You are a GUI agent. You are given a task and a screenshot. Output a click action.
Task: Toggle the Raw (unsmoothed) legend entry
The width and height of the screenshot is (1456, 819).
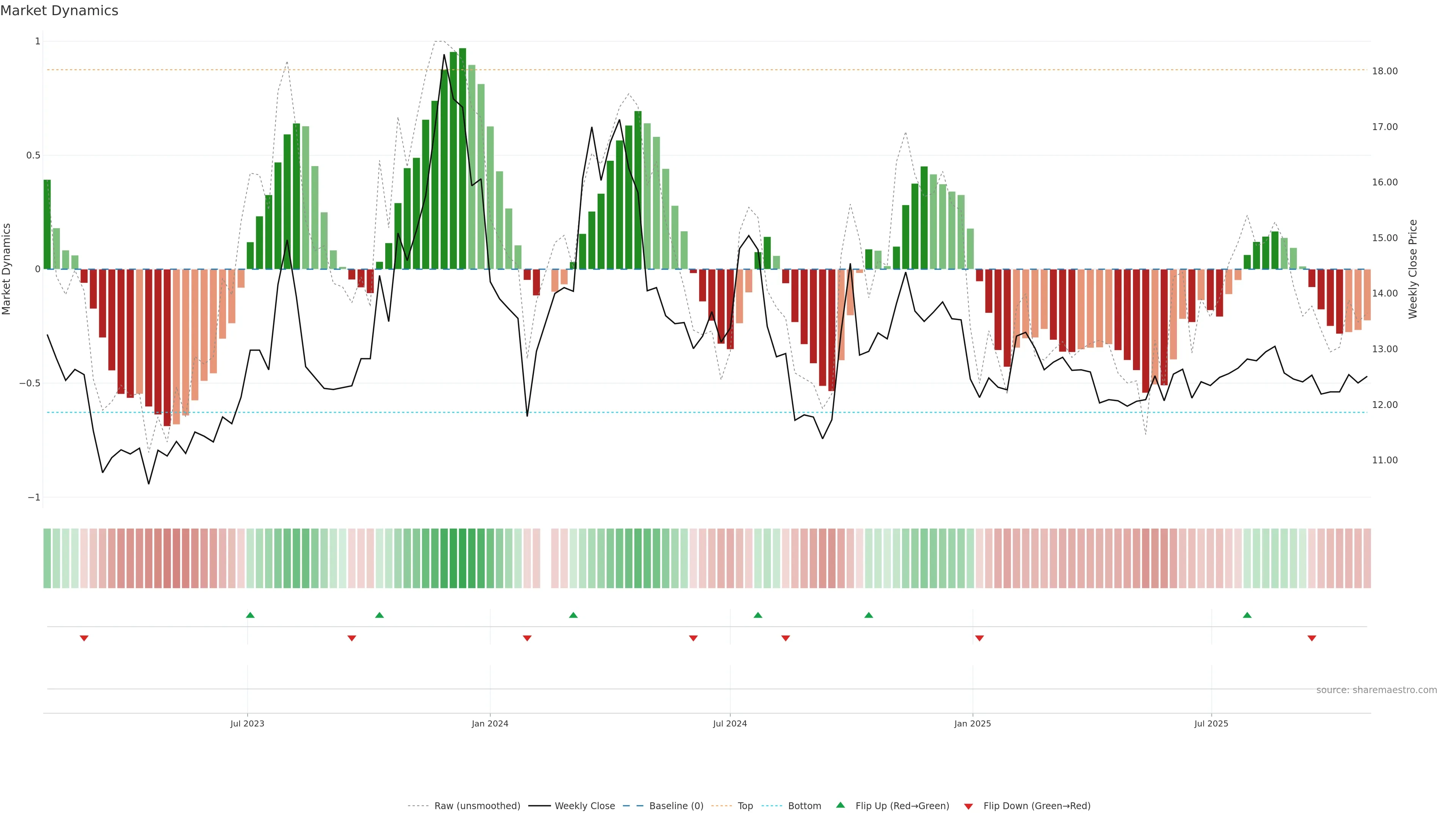tap(477, 806)
